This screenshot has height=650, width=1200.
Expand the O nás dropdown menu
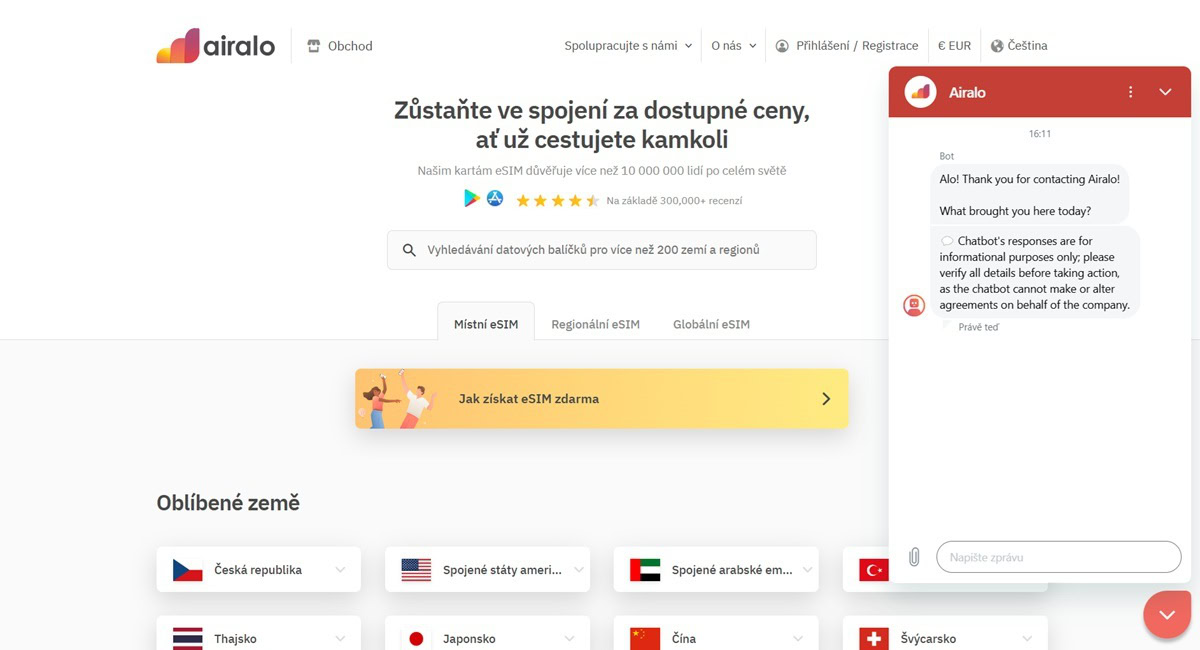coord(734,46)
